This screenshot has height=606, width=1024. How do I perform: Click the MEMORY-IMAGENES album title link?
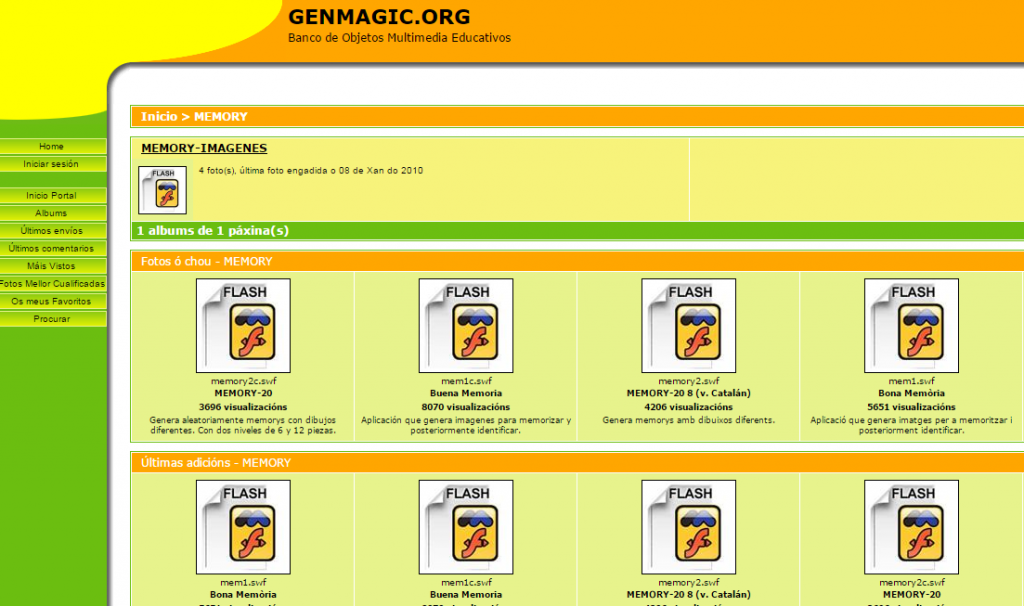point(204,148)
